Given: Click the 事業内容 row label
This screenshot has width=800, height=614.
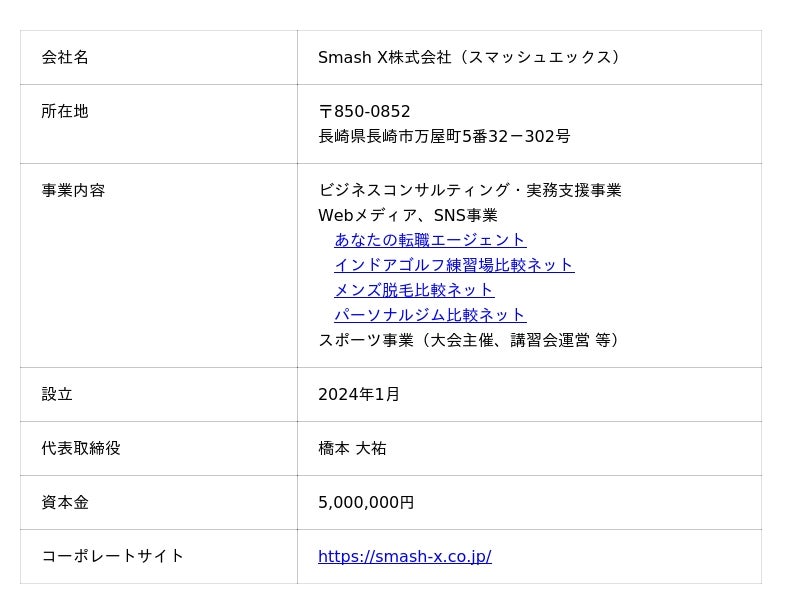Looking at the screenshot, I should (73, 190).
